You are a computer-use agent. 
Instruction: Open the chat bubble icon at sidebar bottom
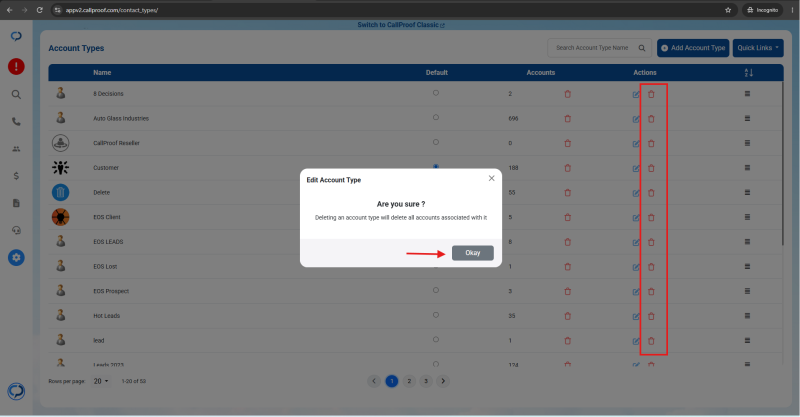16,391
